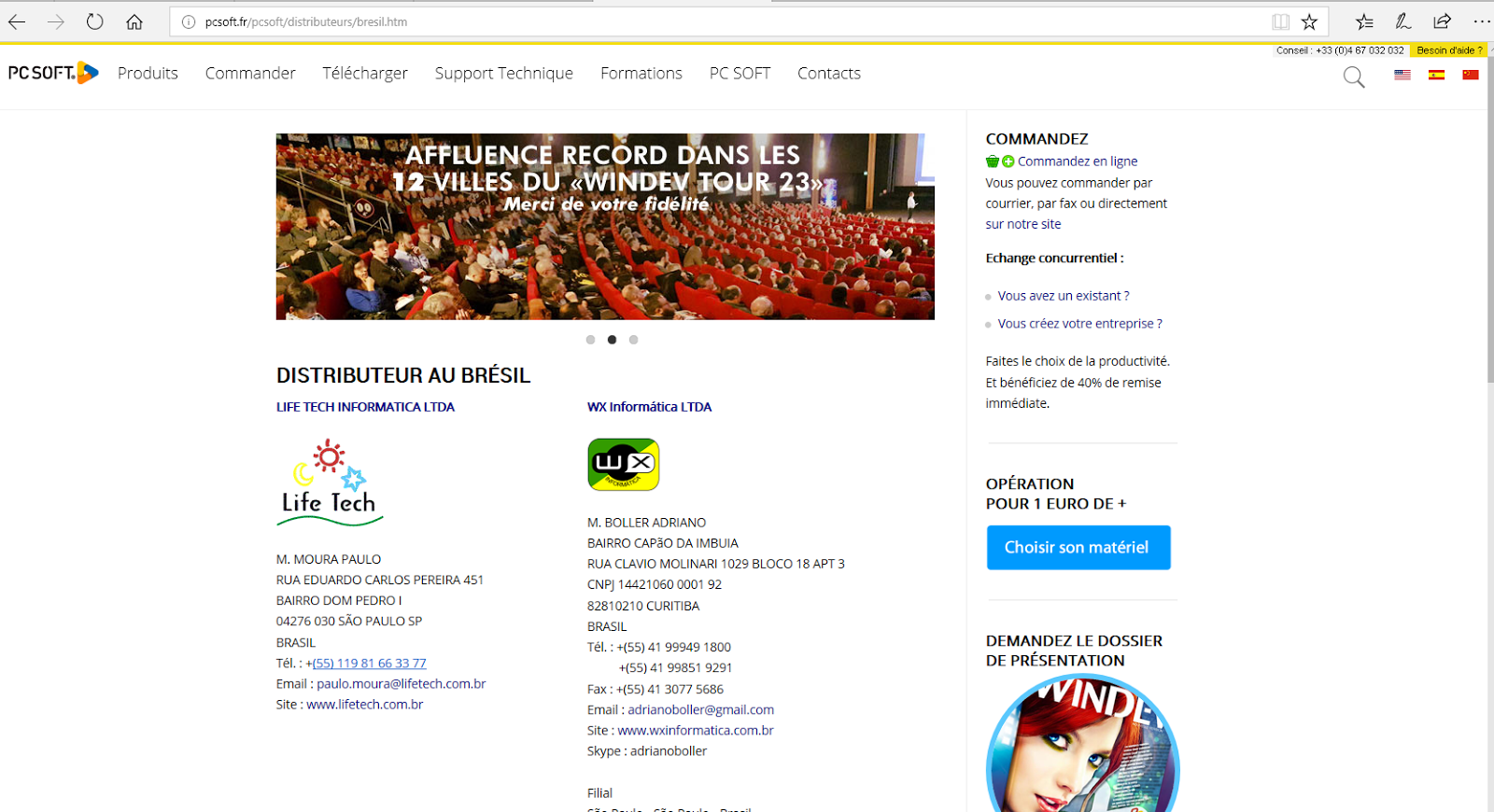This screenshot has width=1494, height=812.
Task: Click the DISTRIBUTEUR AU BRÉSIL heading
Action: coord(403,375)
